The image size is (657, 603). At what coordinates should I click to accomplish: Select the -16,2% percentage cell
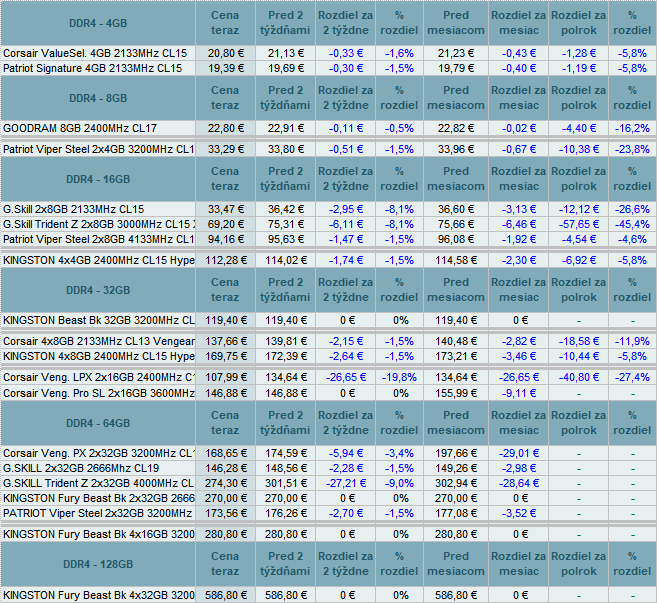click(632, 128)
